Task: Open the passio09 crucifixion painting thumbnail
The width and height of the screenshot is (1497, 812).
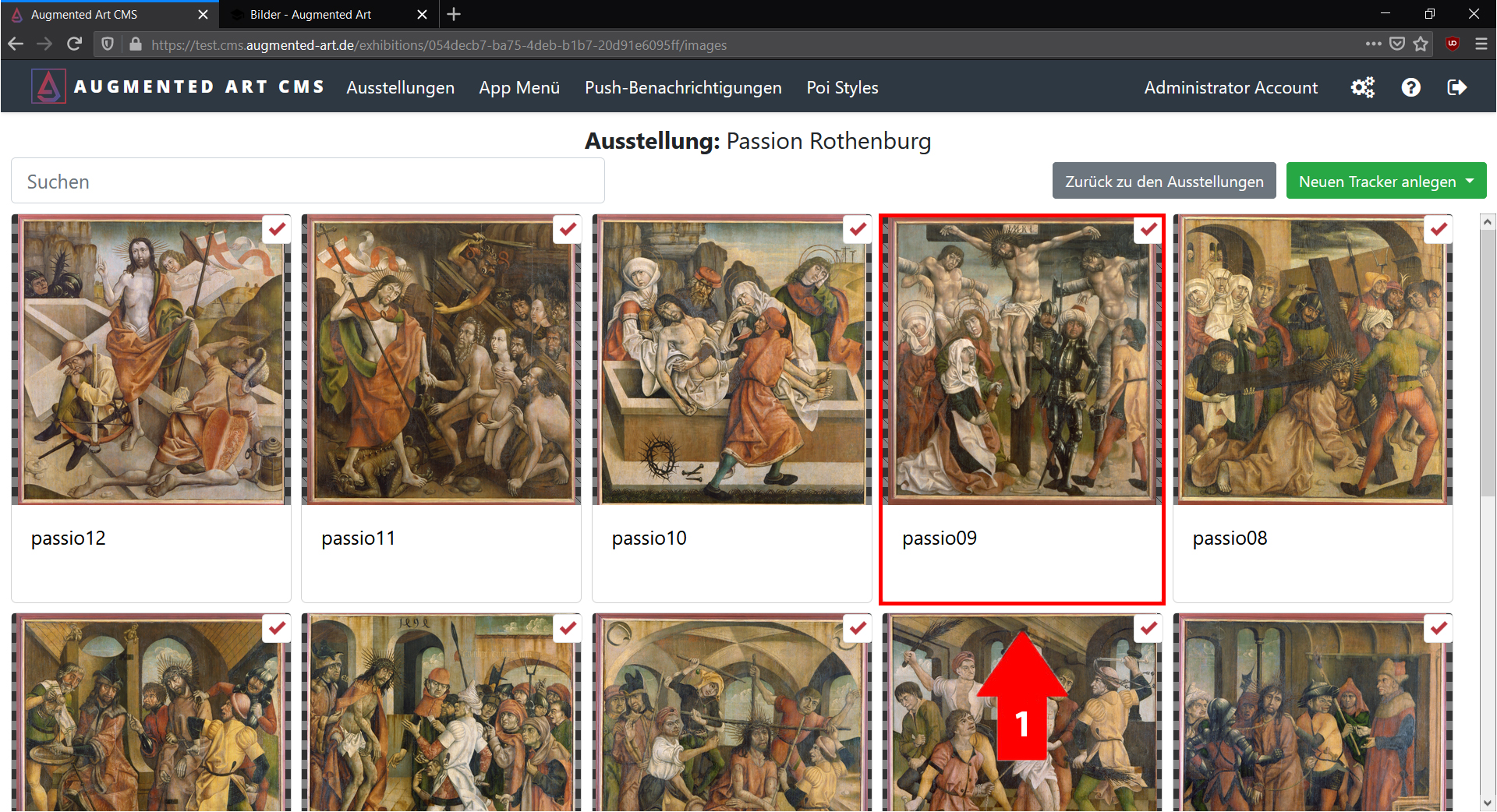Action: tap(1022, 360)
